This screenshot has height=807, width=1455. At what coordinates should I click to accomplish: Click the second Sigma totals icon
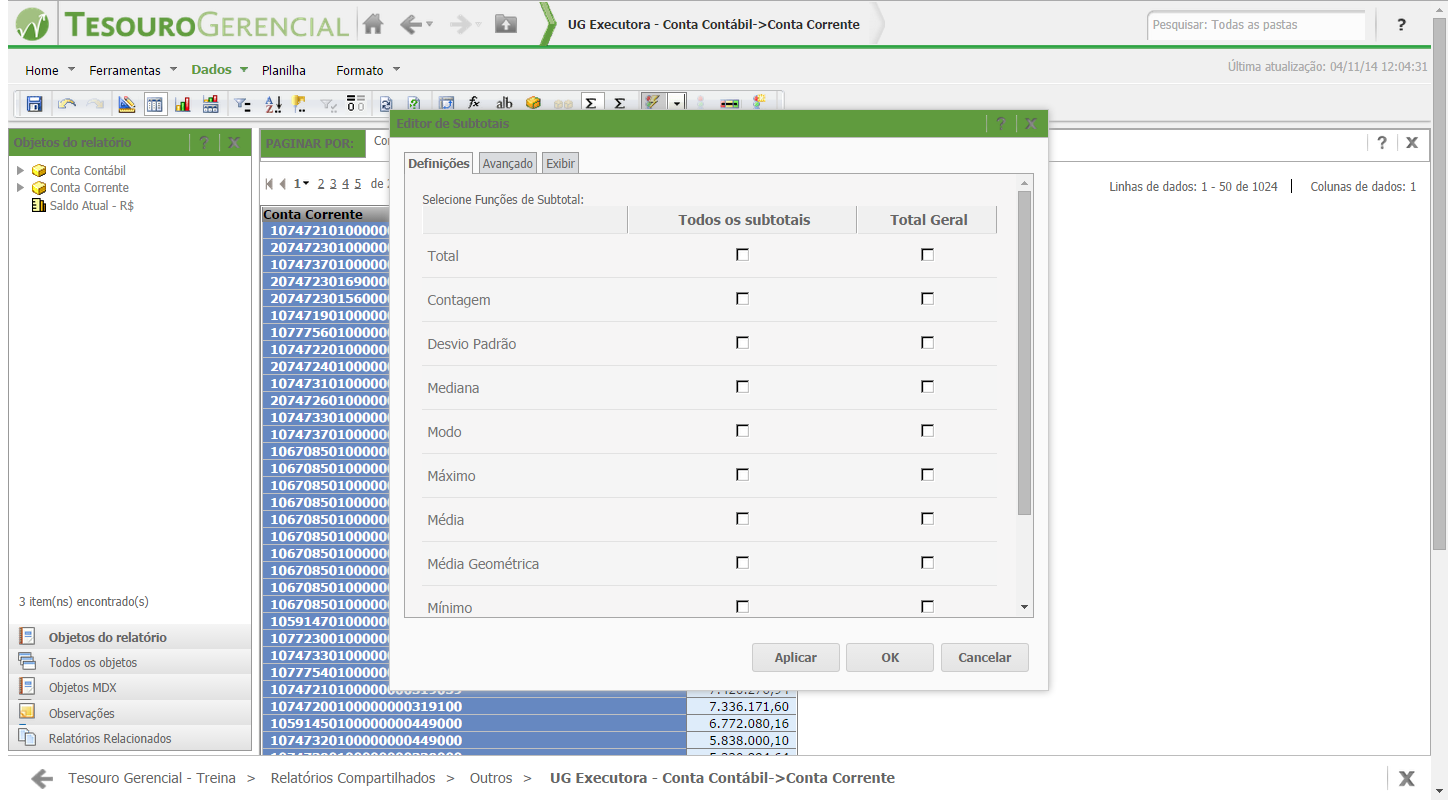(620, 103)
